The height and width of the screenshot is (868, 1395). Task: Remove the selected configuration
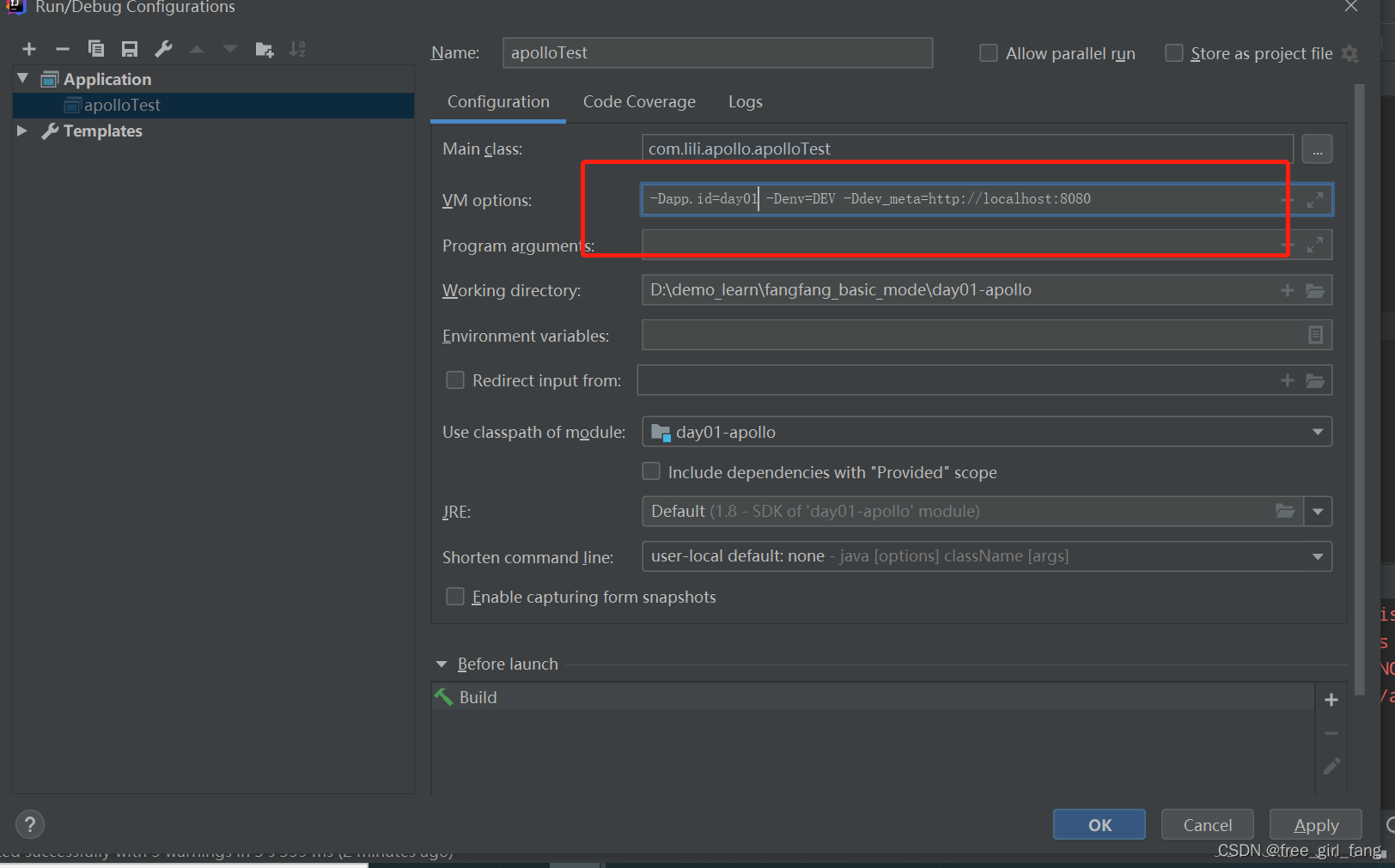click(62, 49)
